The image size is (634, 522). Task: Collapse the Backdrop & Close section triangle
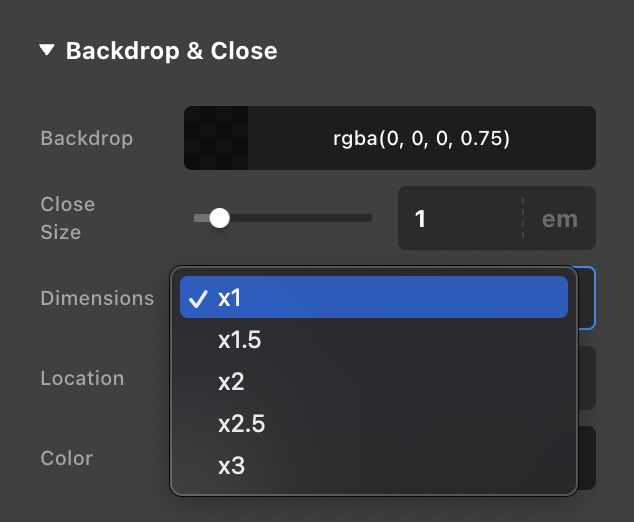(x=47, y=50)
